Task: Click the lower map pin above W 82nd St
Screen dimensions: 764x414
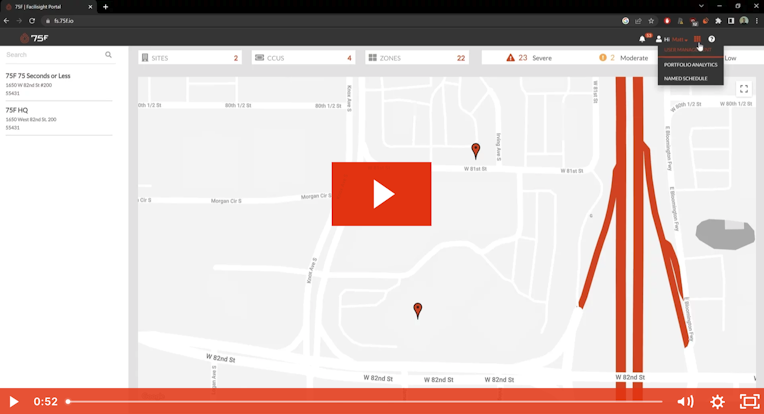Action: pyautogui.click(x=418, y=310)
